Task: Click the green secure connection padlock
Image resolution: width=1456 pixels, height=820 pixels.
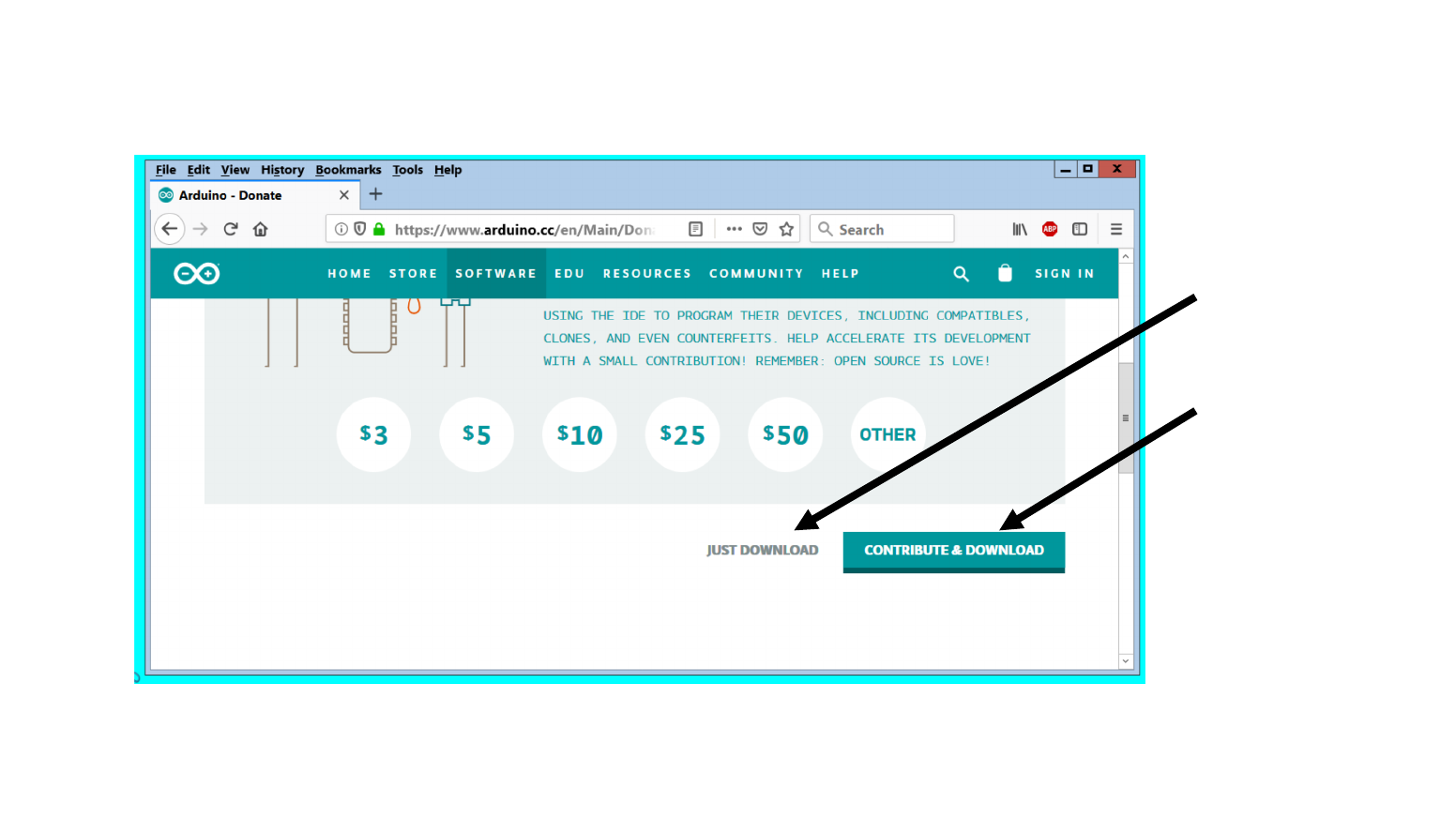Action: 379,229
